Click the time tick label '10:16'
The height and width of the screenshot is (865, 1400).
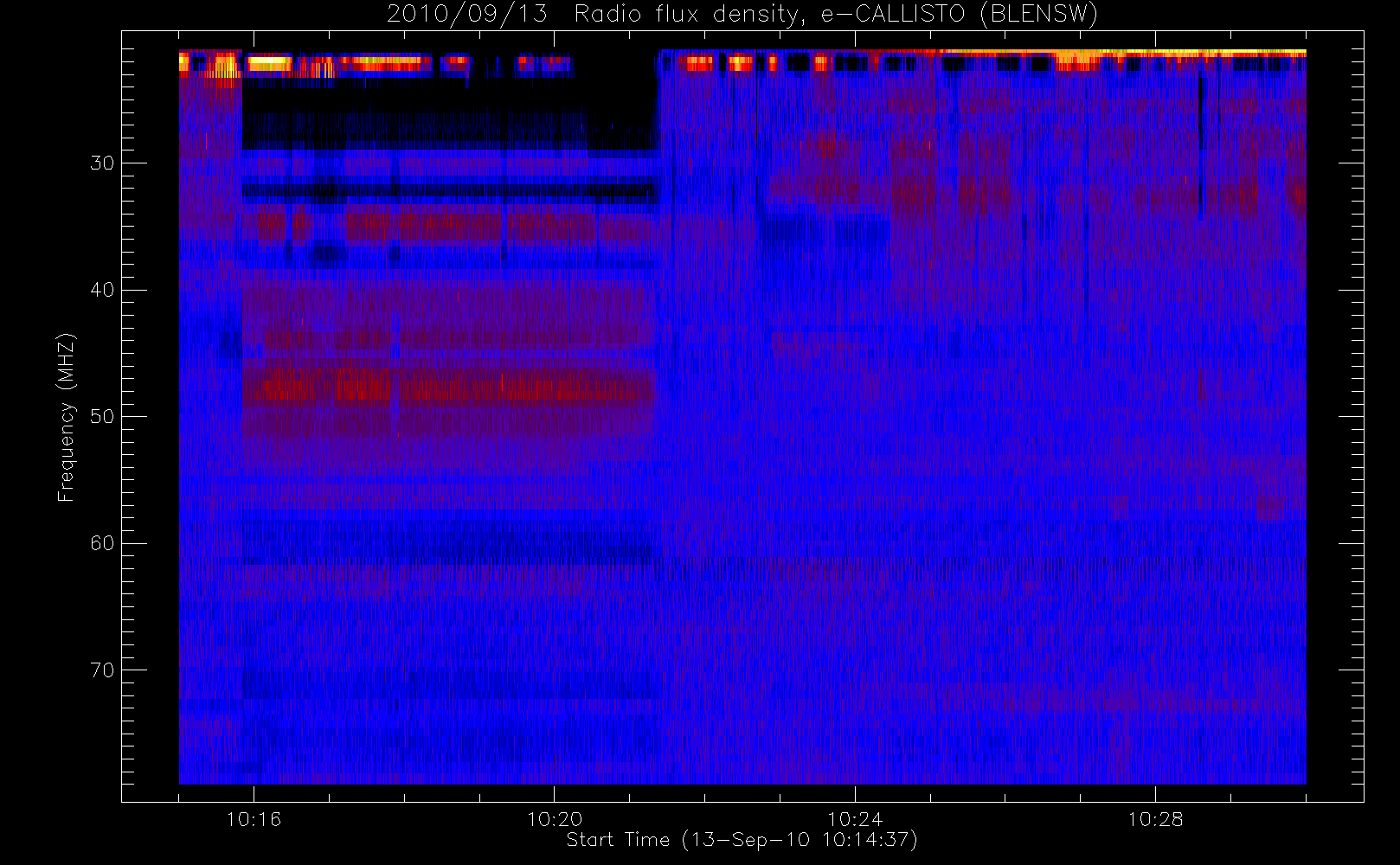(254, 819)
